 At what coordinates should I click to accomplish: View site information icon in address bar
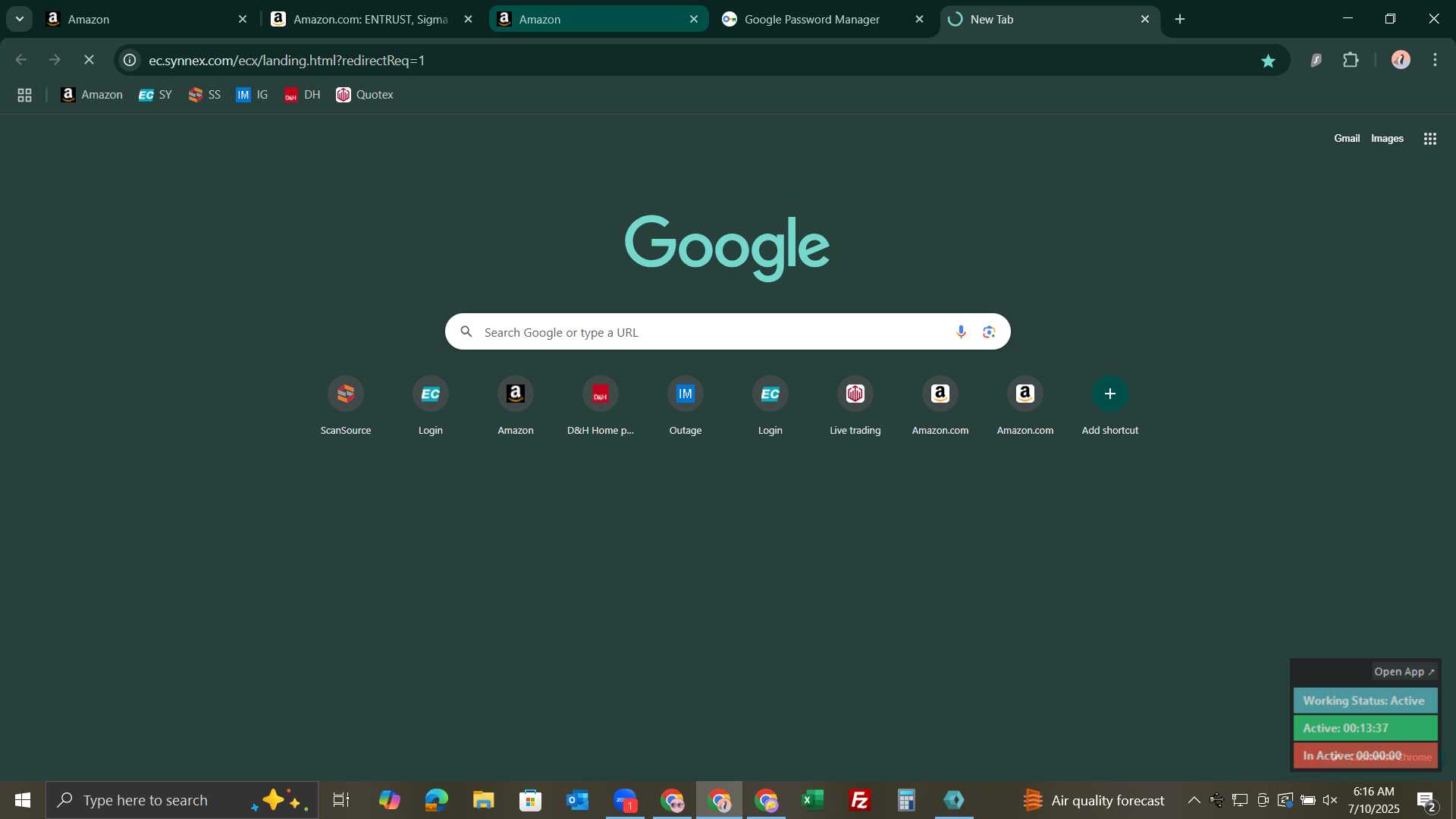pos(130,60)
